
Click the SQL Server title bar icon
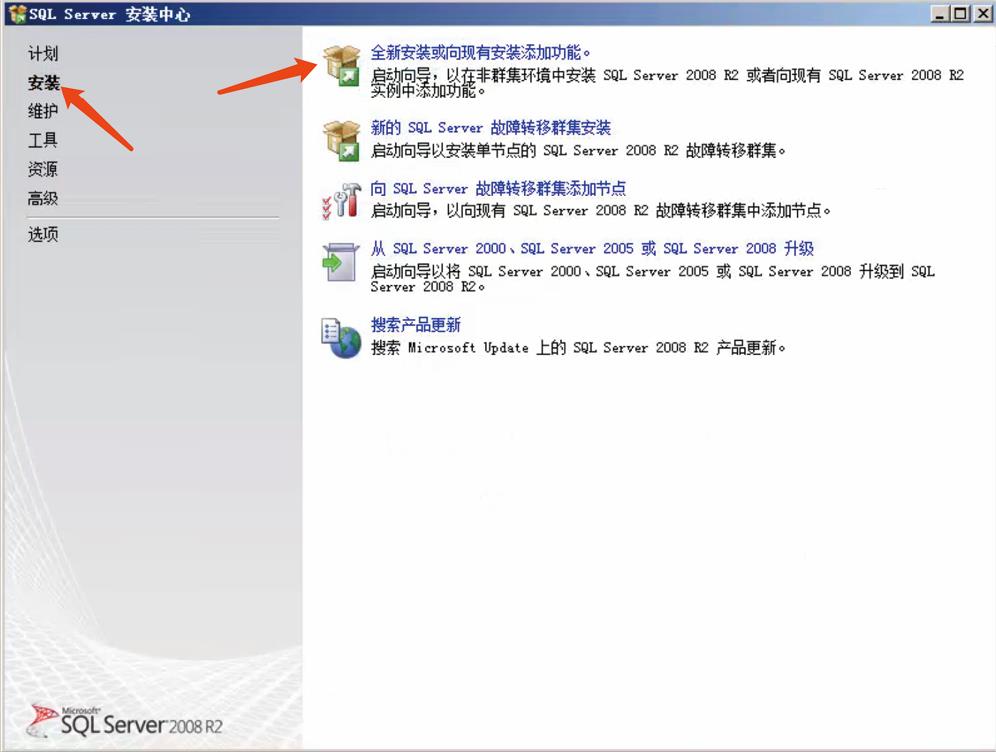(x=17, y=14)
